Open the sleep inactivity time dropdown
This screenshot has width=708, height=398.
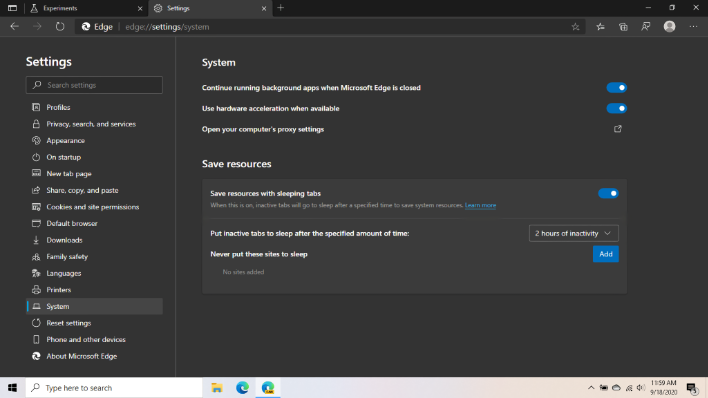573,234
